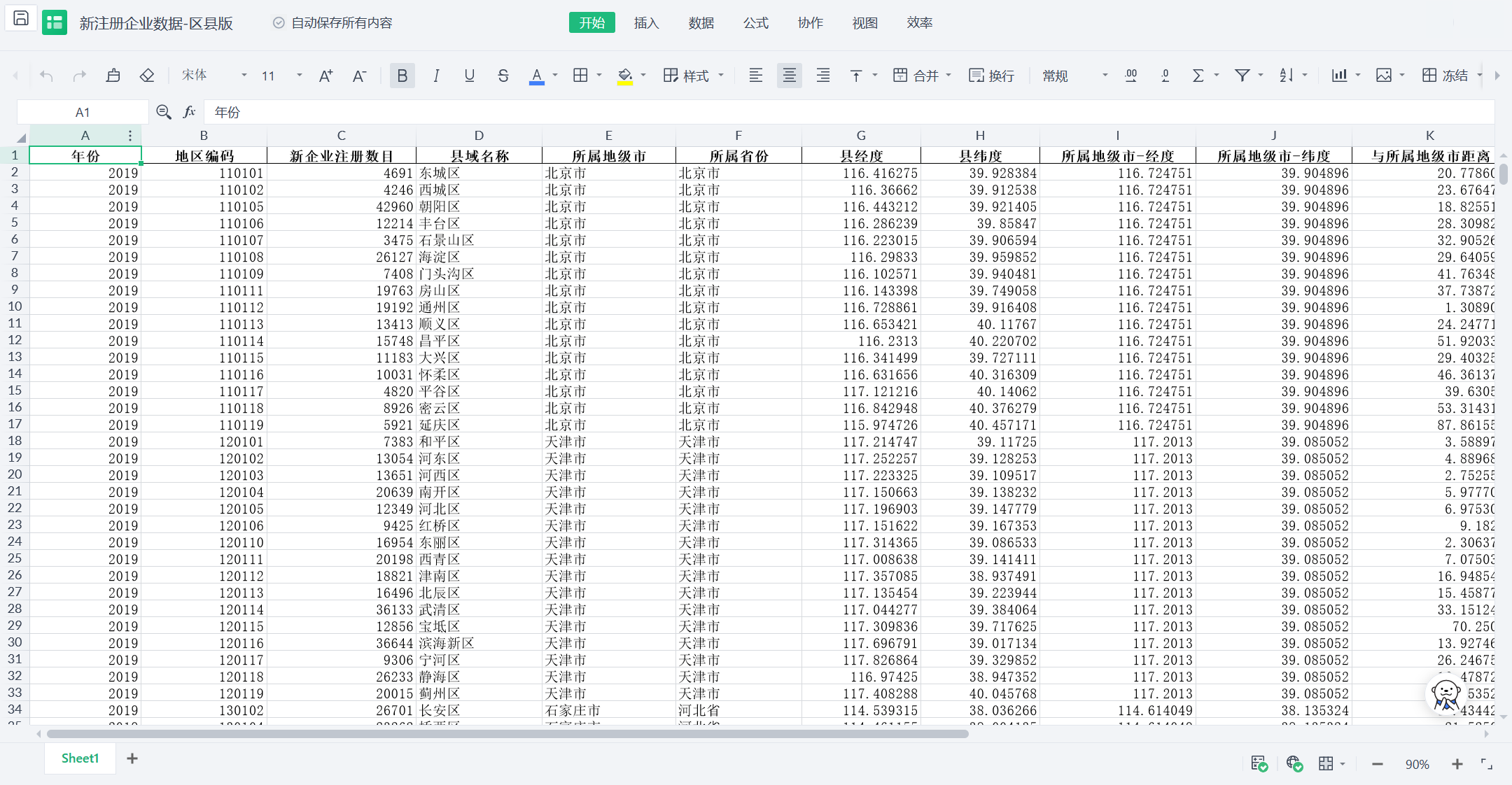Click the format painter icon
Viewport: 1512px width, 785px height.
click(x=113, y=76)
